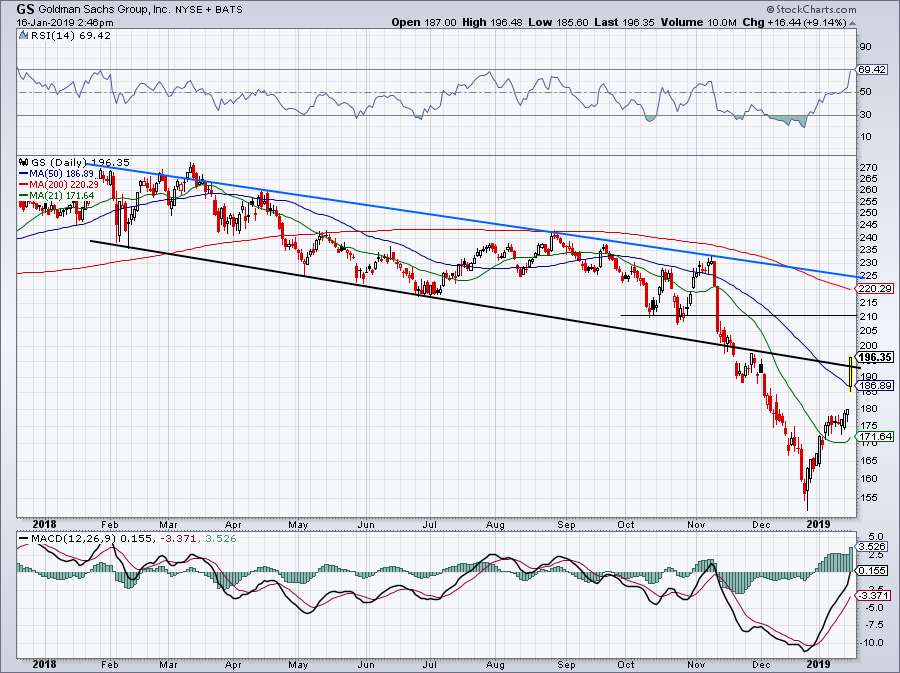Click the 270 label on the price axis

pos(868,168)
